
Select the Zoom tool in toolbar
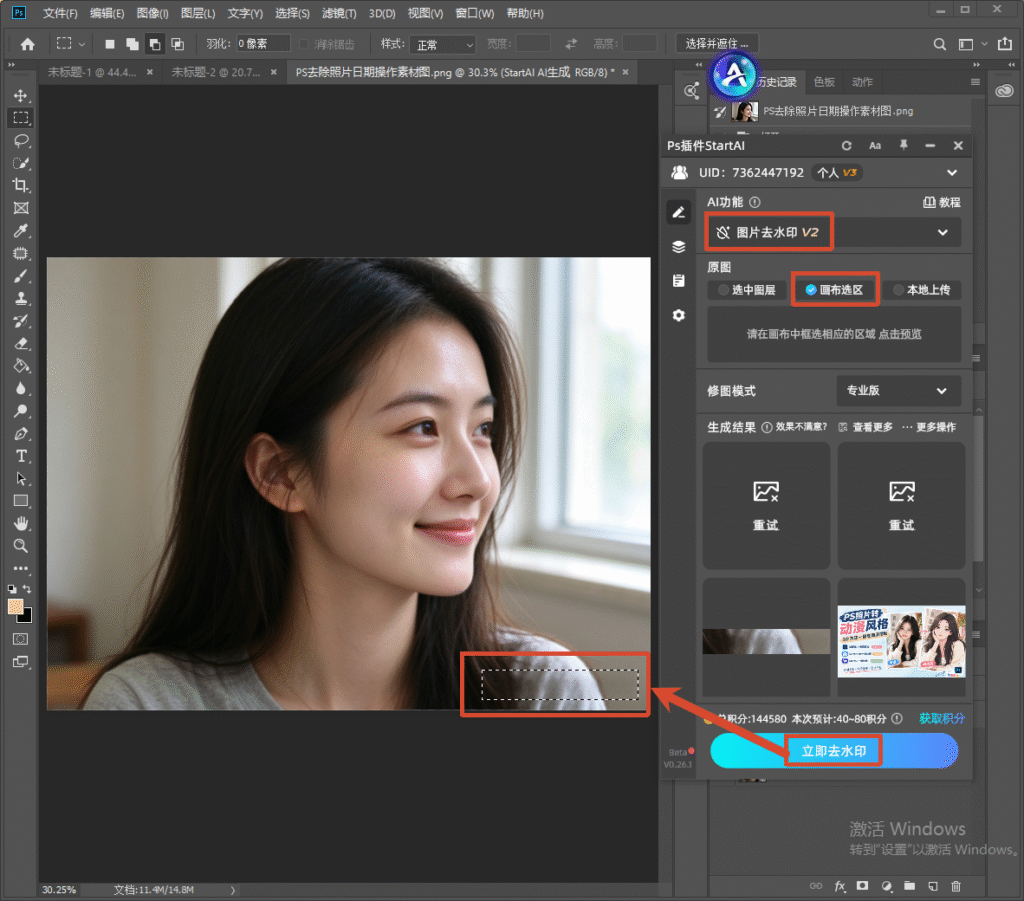21,546
